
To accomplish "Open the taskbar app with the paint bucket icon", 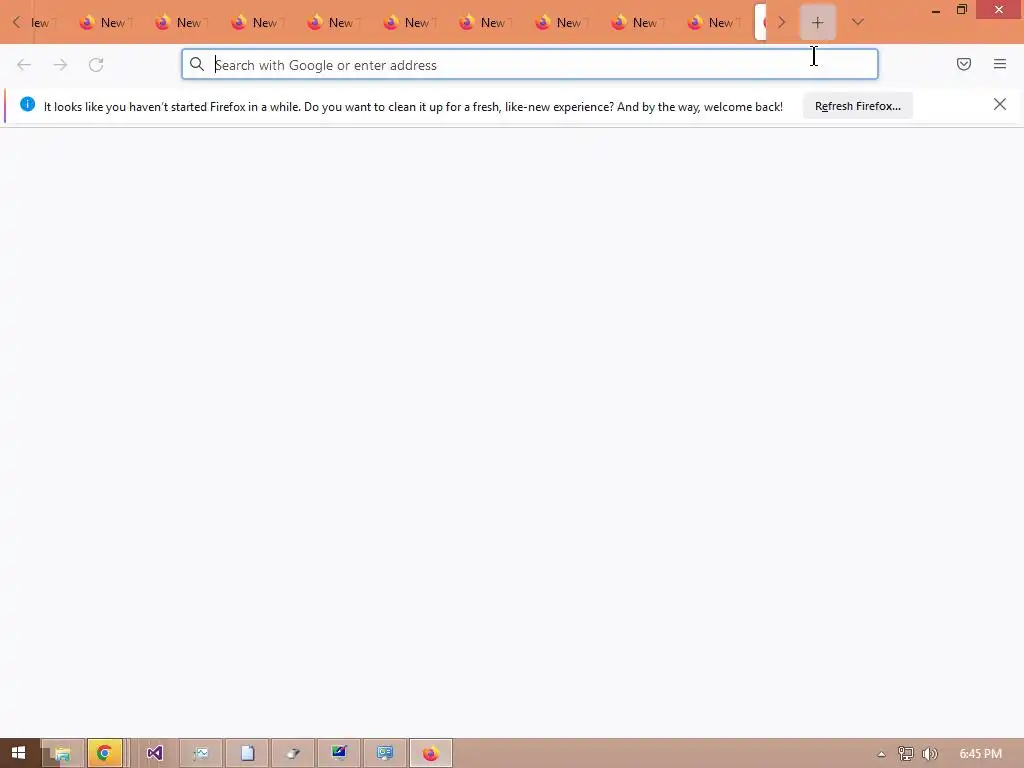I will tap(293, 754).
